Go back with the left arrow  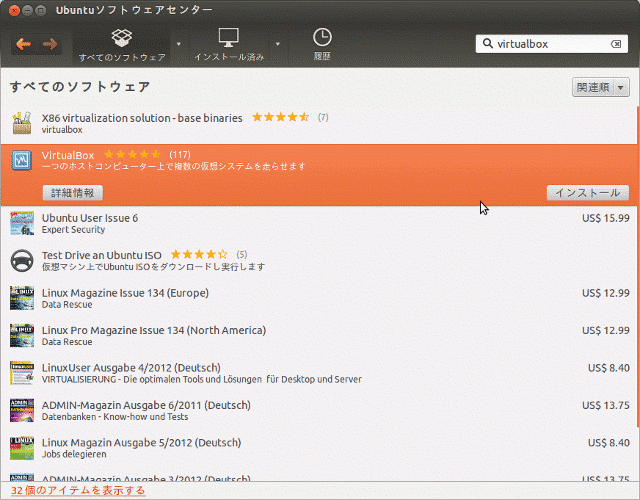coord(24,44)
